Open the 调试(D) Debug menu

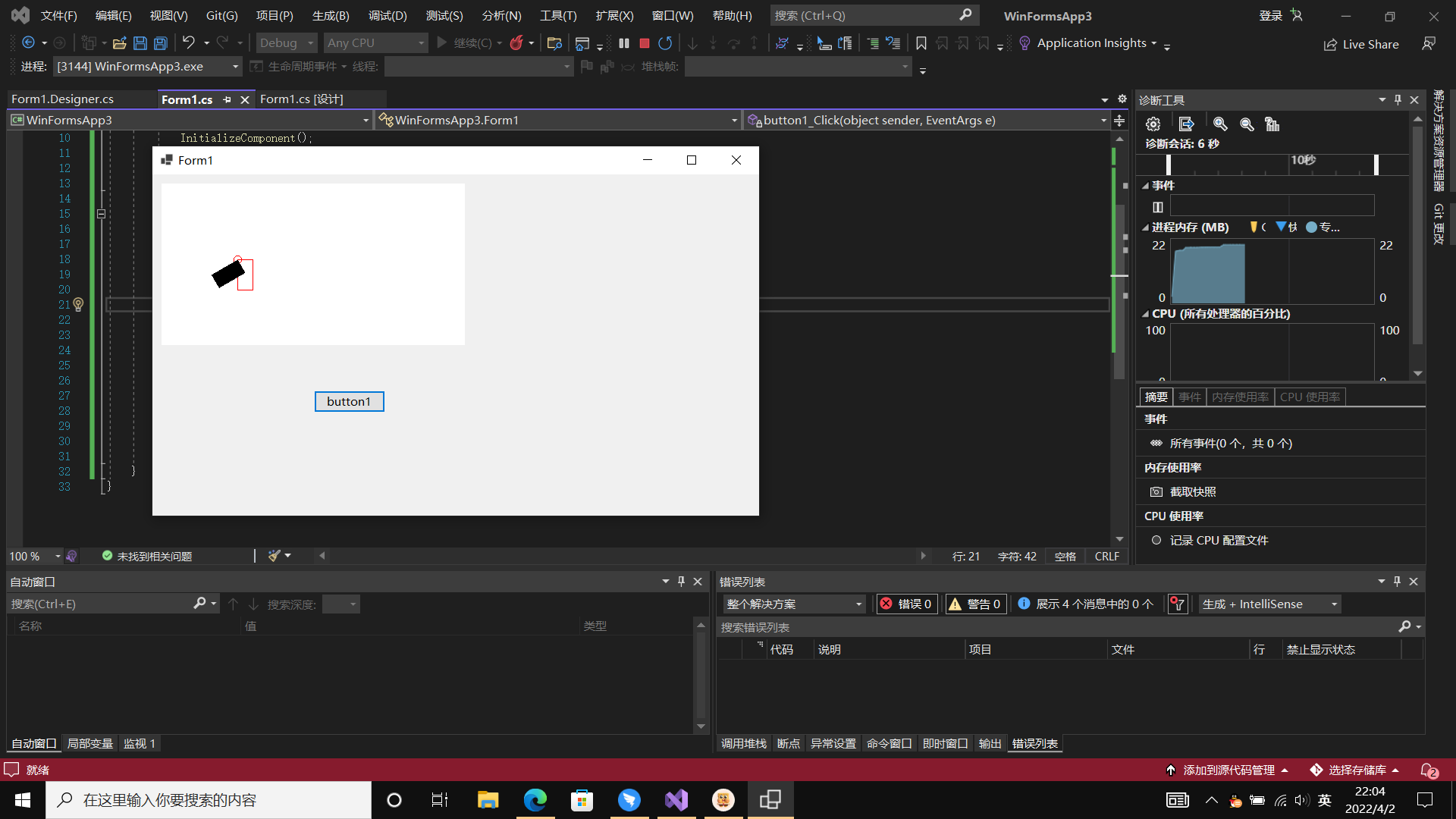point(387,15)
